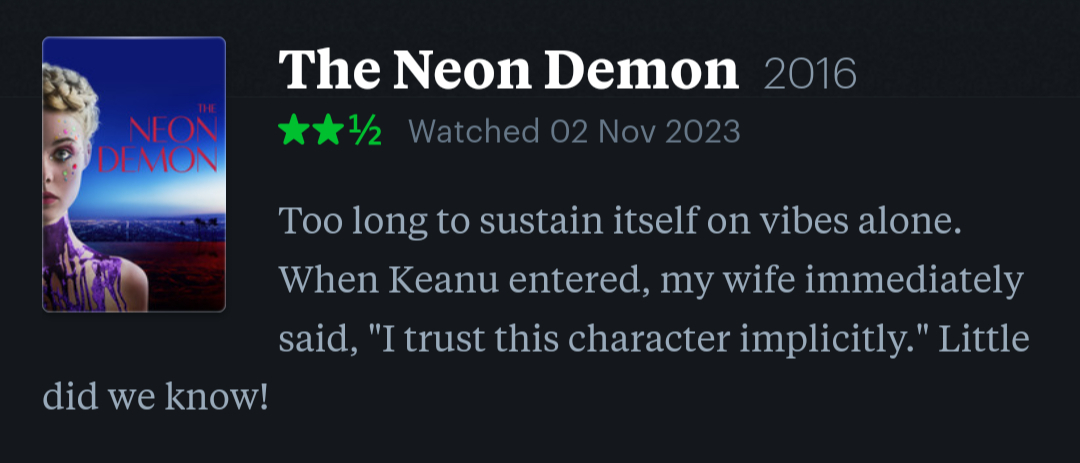1080x463 pixels.
Task: Click the second green star icon
Action: click(327, 131)
